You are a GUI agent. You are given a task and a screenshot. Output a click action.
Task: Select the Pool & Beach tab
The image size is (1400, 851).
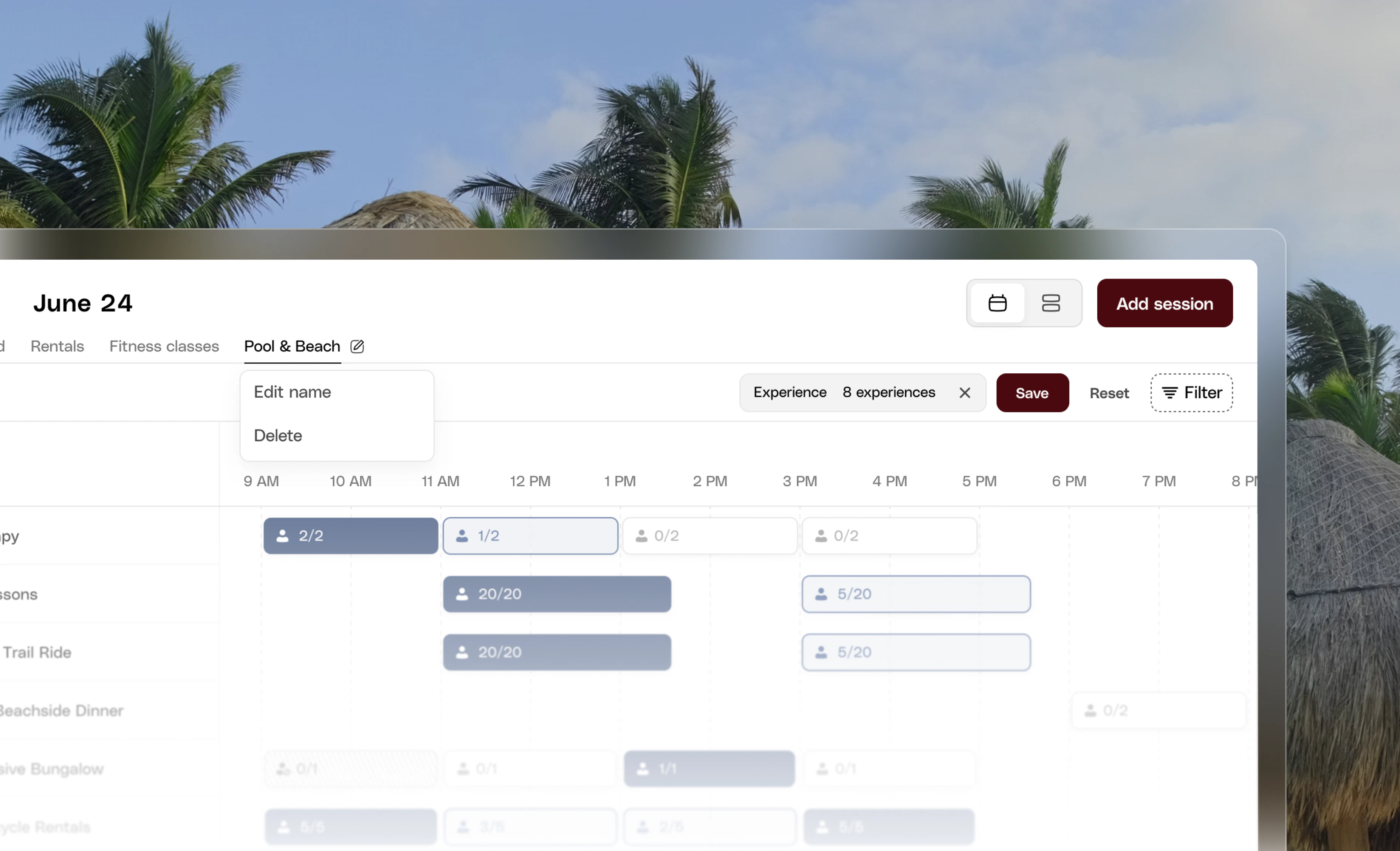coord(292,346)
